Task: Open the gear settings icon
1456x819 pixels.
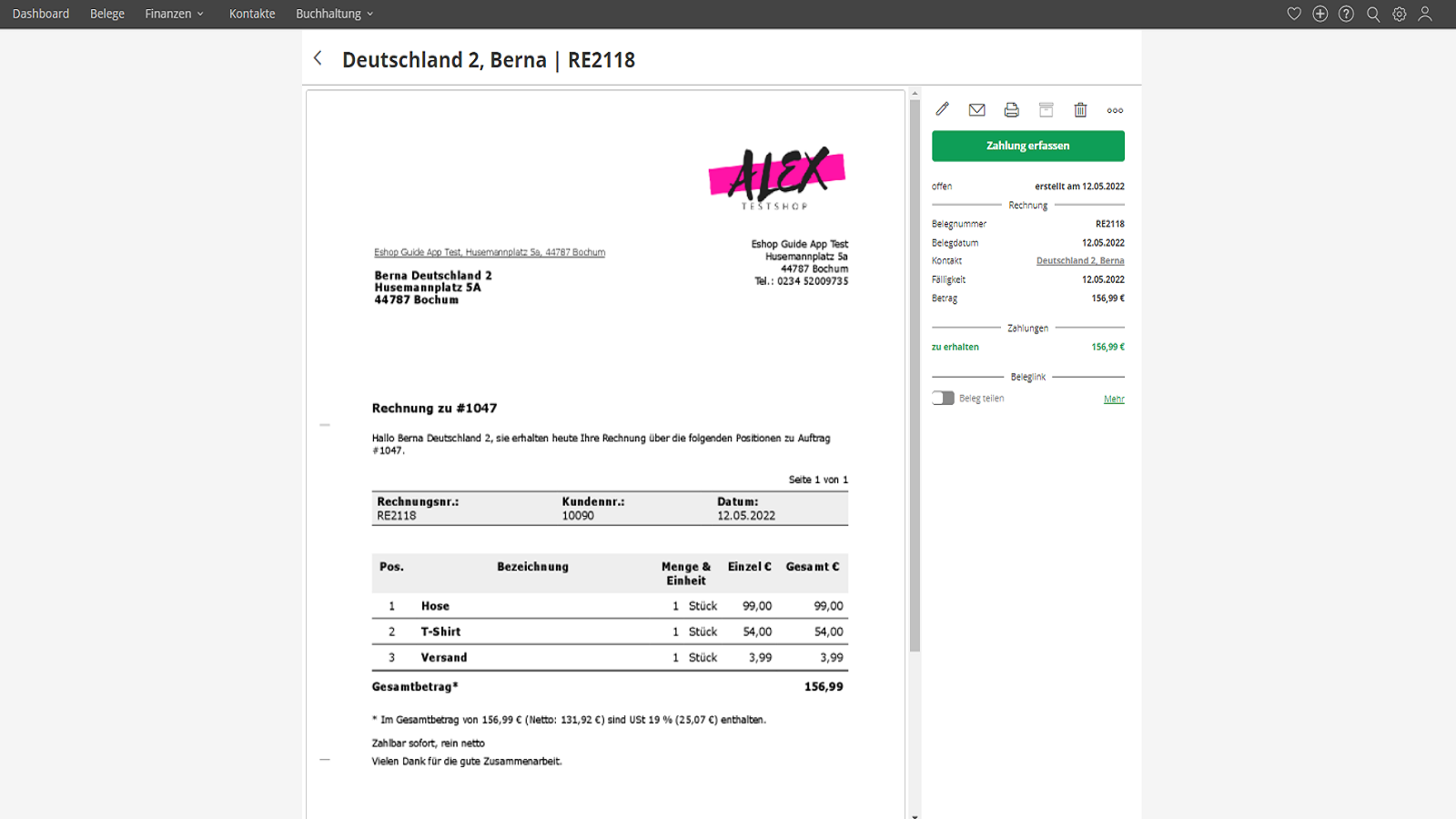Action: 1400,14
